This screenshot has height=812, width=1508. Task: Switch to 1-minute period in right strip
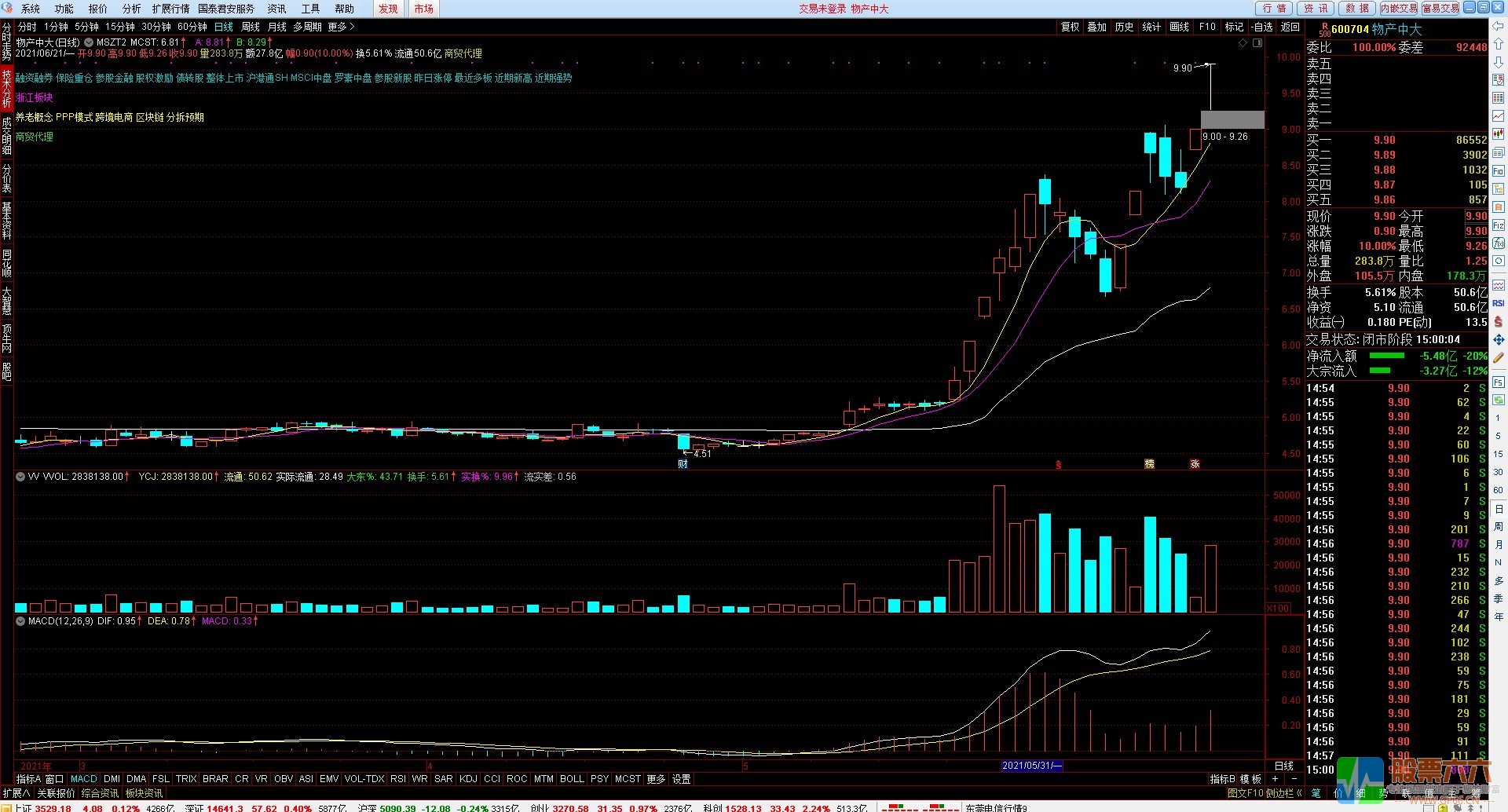coord(1498,418)
